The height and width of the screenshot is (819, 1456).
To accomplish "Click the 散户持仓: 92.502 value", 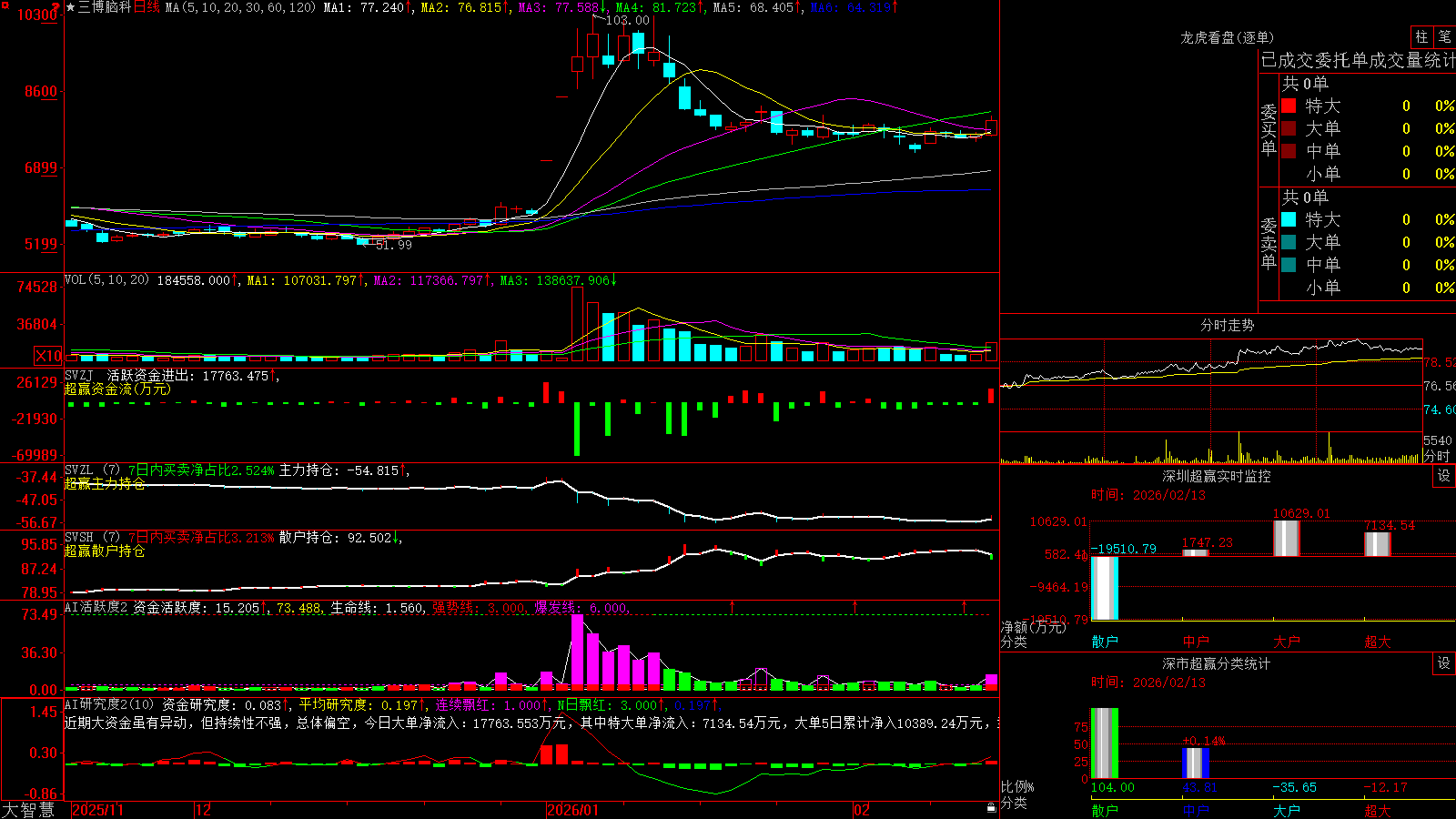I will click(339, 538).
